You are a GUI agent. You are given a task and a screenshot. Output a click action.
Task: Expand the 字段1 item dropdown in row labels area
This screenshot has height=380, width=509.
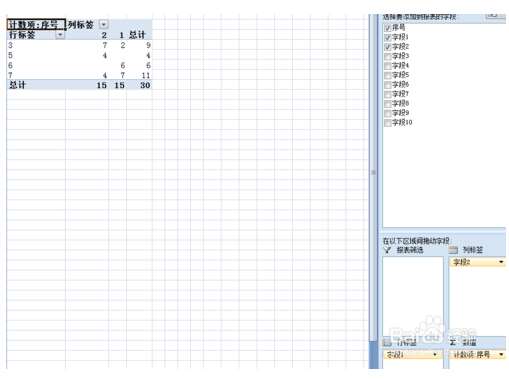click(435, 355)
